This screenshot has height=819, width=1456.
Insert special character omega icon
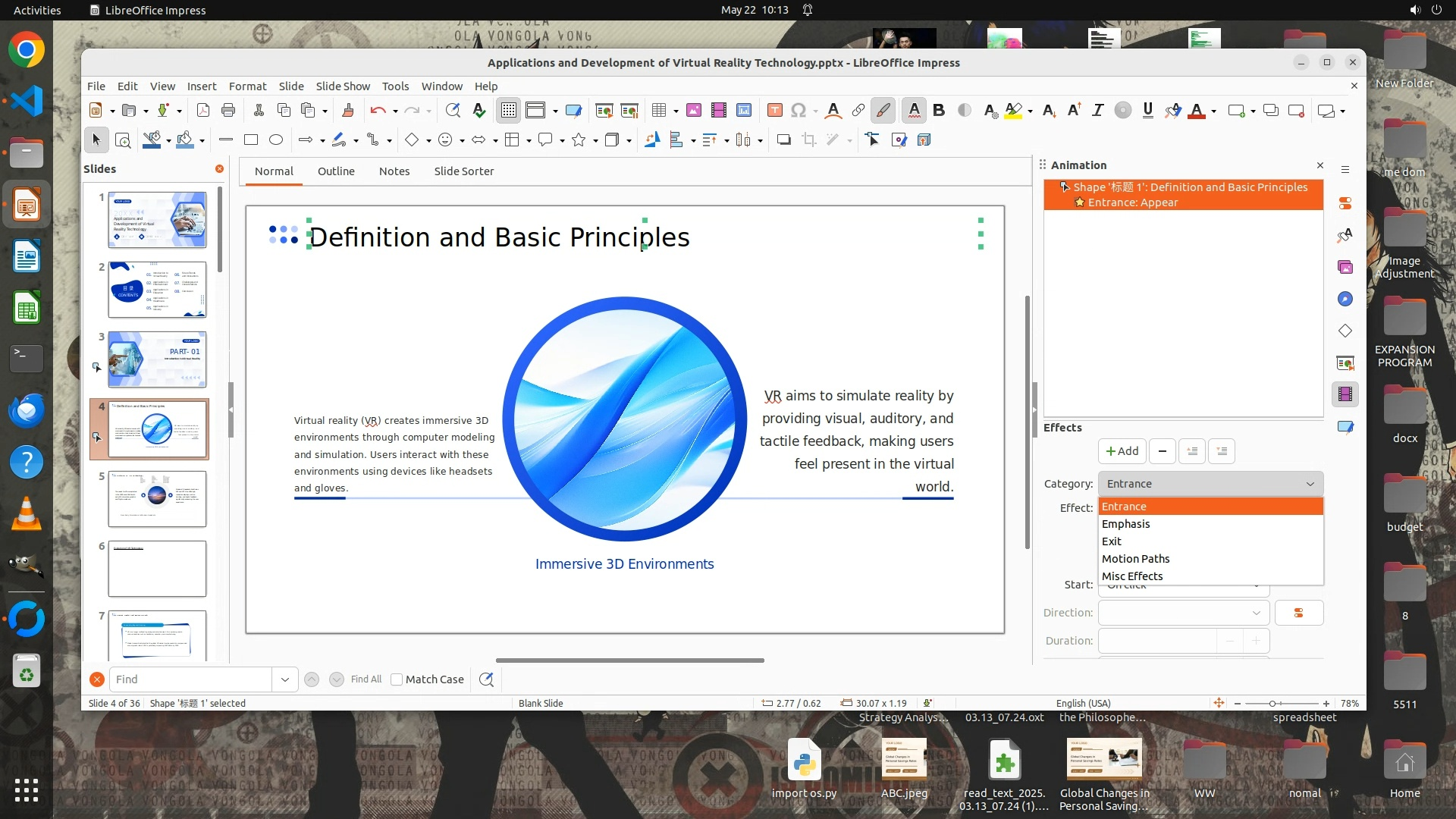798,111
